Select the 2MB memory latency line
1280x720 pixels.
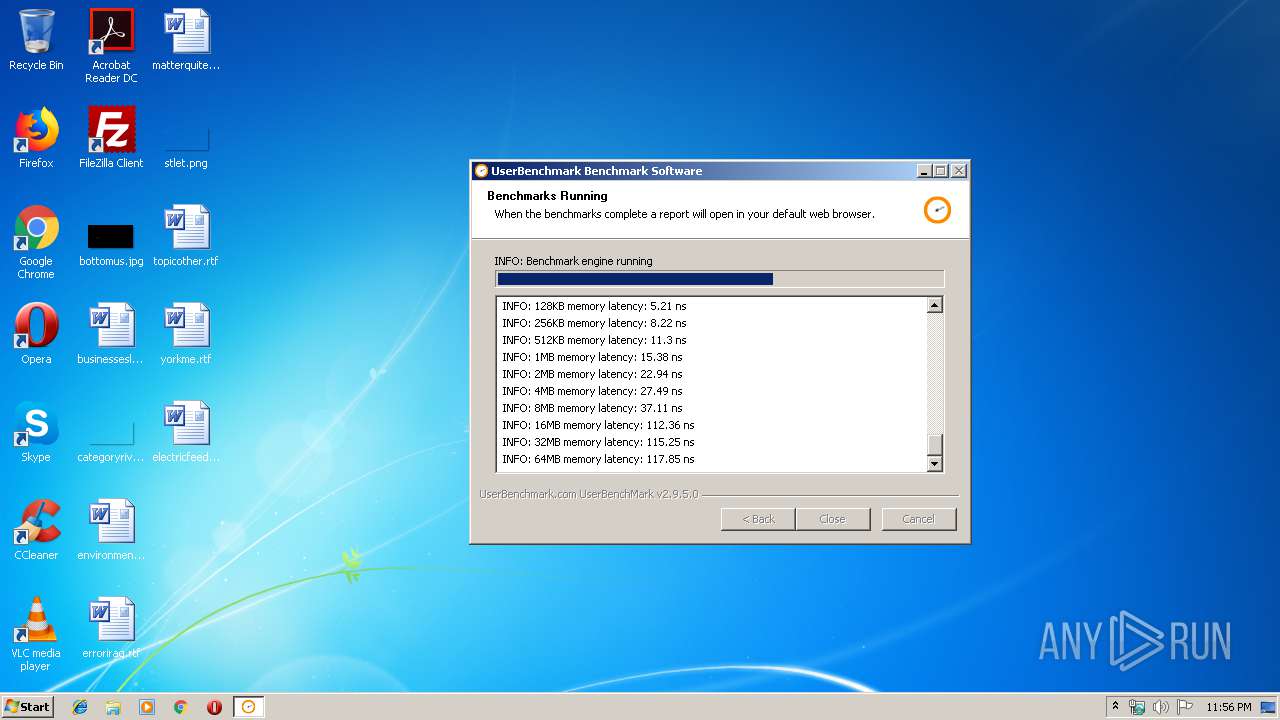[x=592, y=374]
